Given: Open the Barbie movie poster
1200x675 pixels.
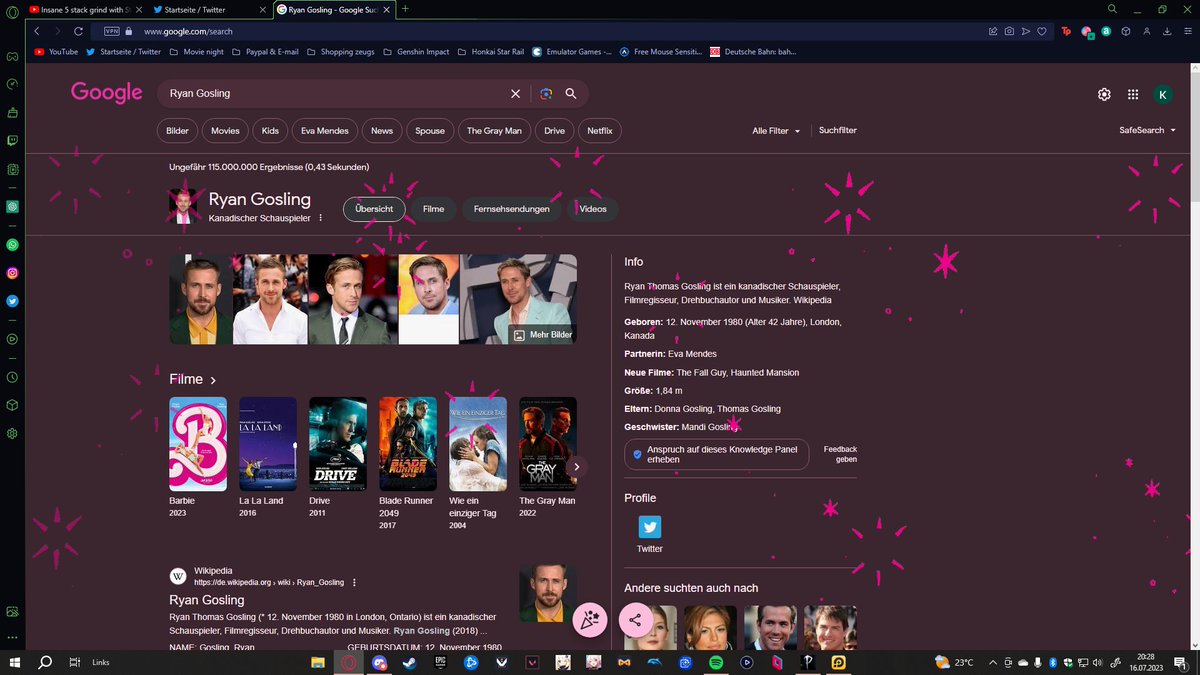Looking at the screenshot, I should click(x=198, y=444).
